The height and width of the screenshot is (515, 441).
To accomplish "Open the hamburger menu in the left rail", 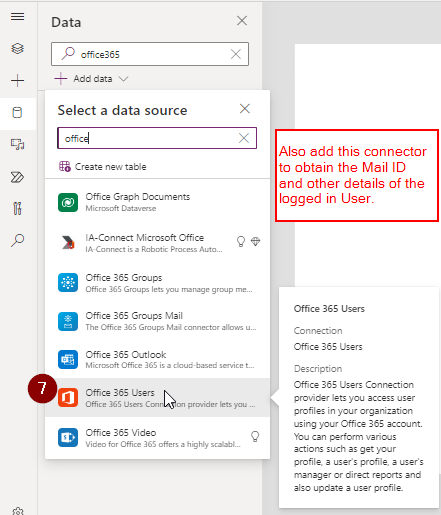I will (17, 16).
